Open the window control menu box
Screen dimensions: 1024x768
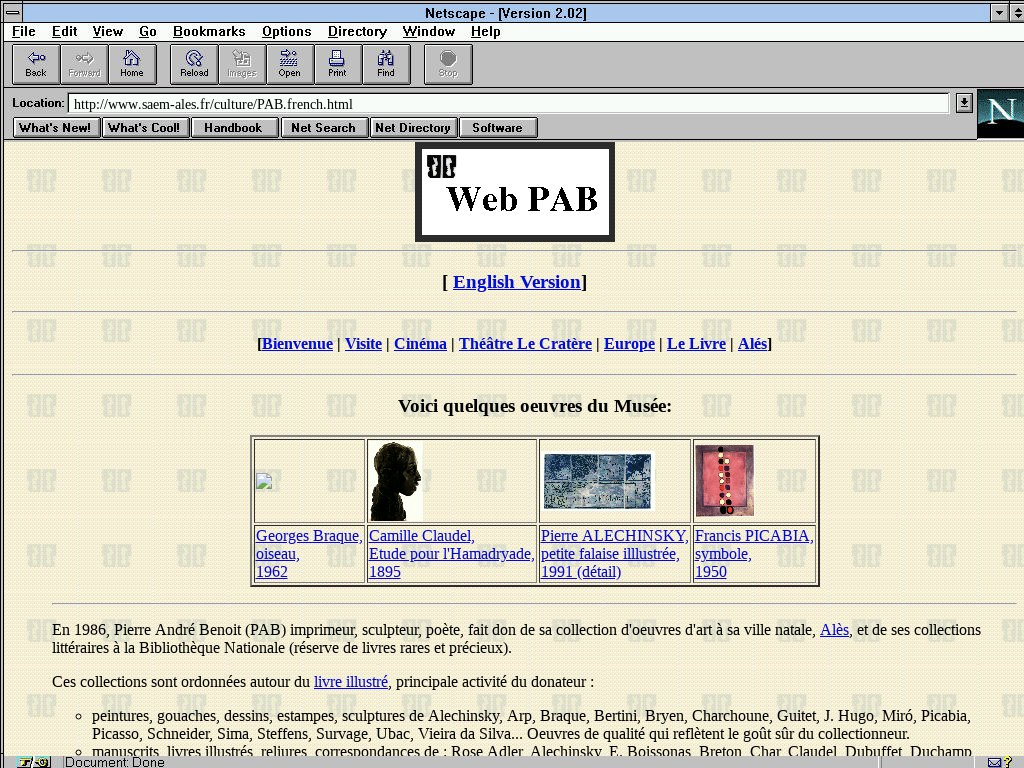(12, 13)
